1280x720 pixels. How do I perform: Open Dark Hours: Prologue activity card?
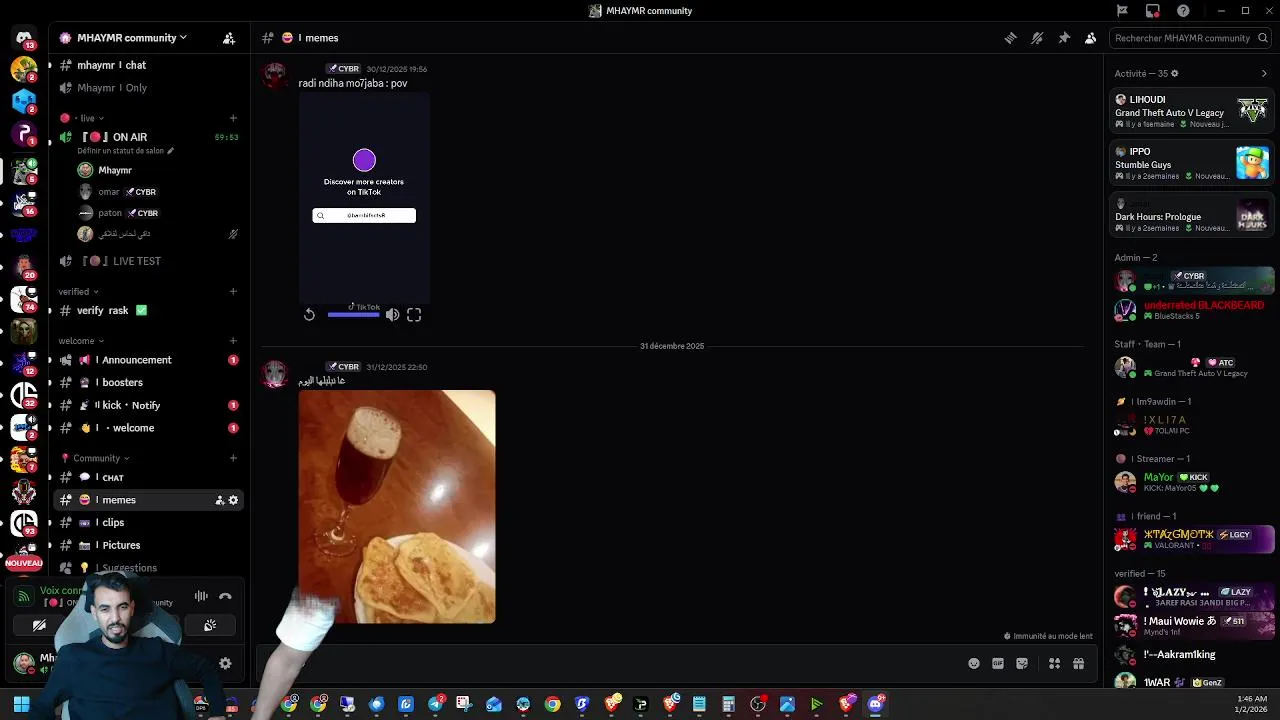click(x=1192, y=215)
